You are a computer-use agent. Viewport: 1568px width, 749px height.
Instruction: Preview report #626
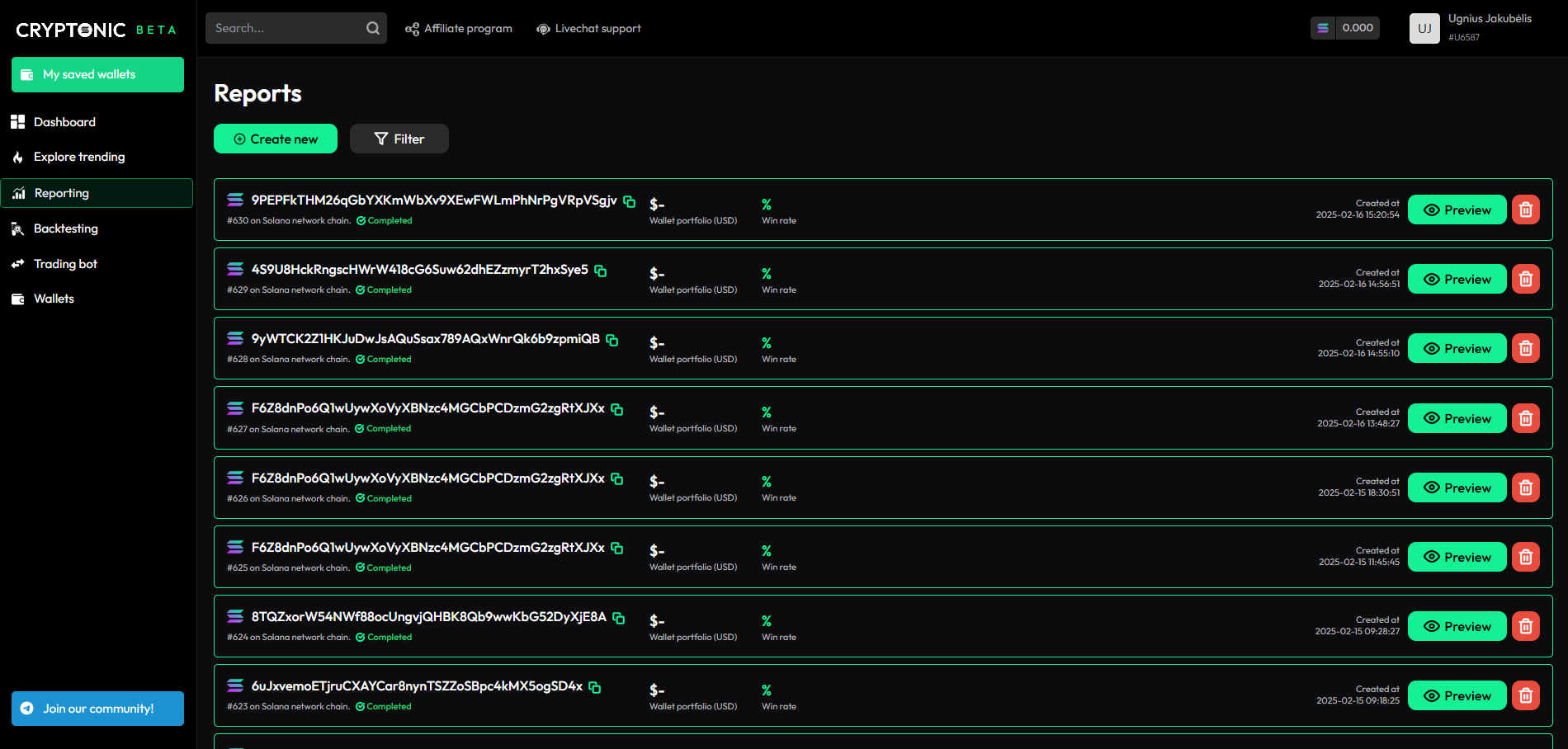point(1457,488)
